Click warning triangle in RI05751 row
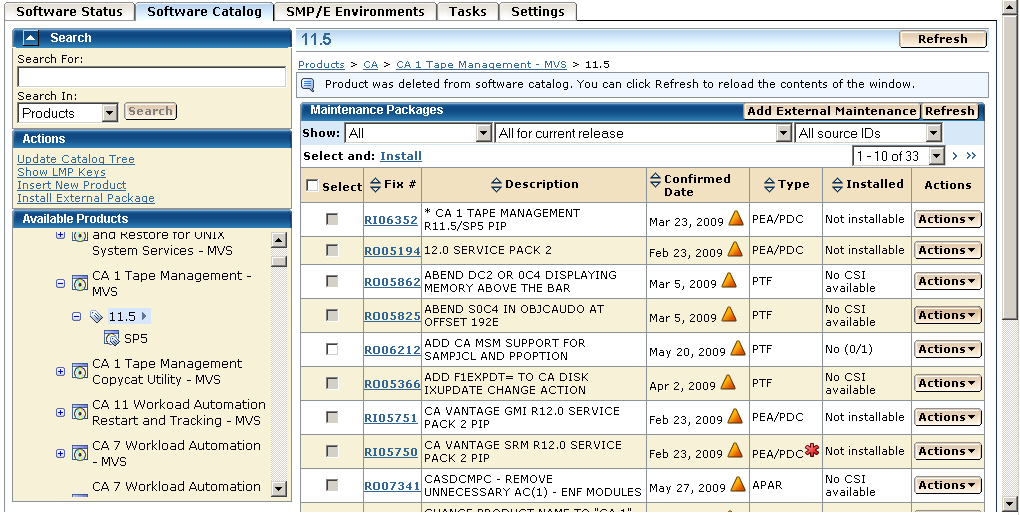This screenshot has width=1020, height=515. [x=734, y=416]
